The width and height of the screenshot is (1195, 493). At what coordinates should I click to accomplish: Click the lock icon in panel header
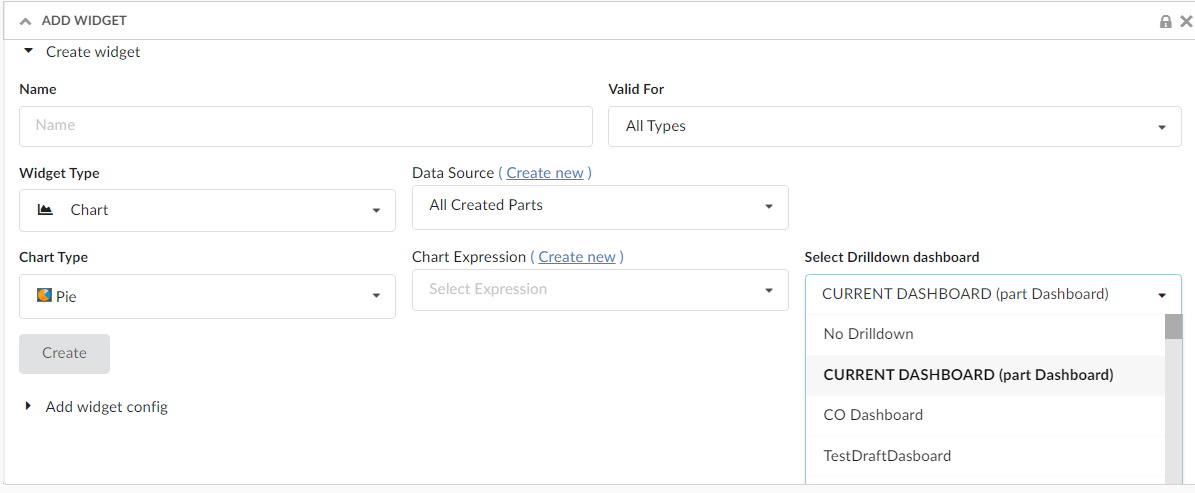(1165, 21)
